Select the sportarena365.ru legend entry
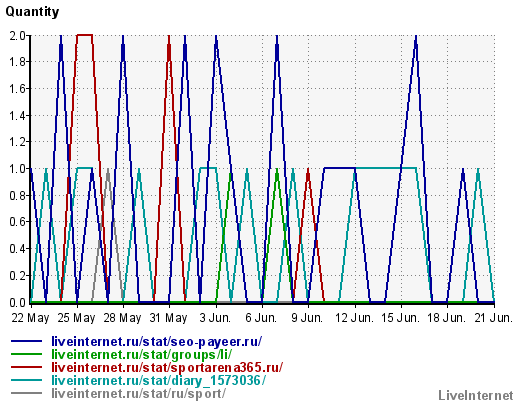 (x=167, y=367)
